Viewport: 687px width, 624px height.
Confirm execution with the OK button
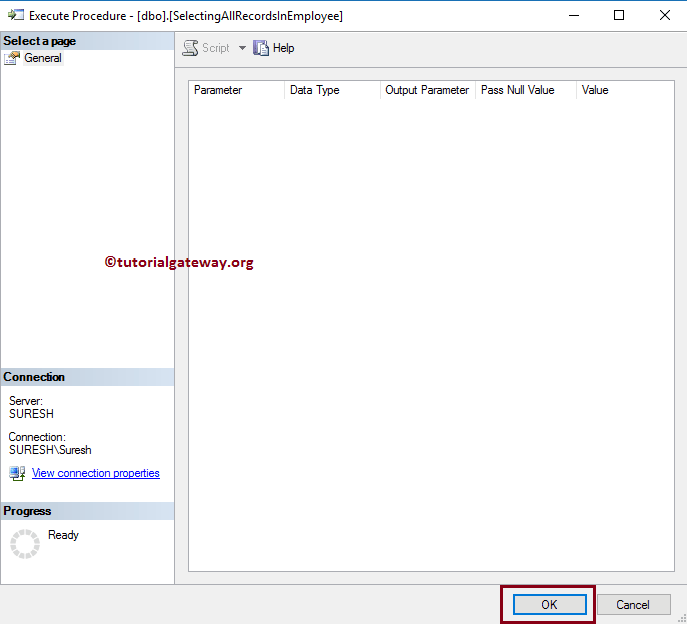[x=549, y=605]
